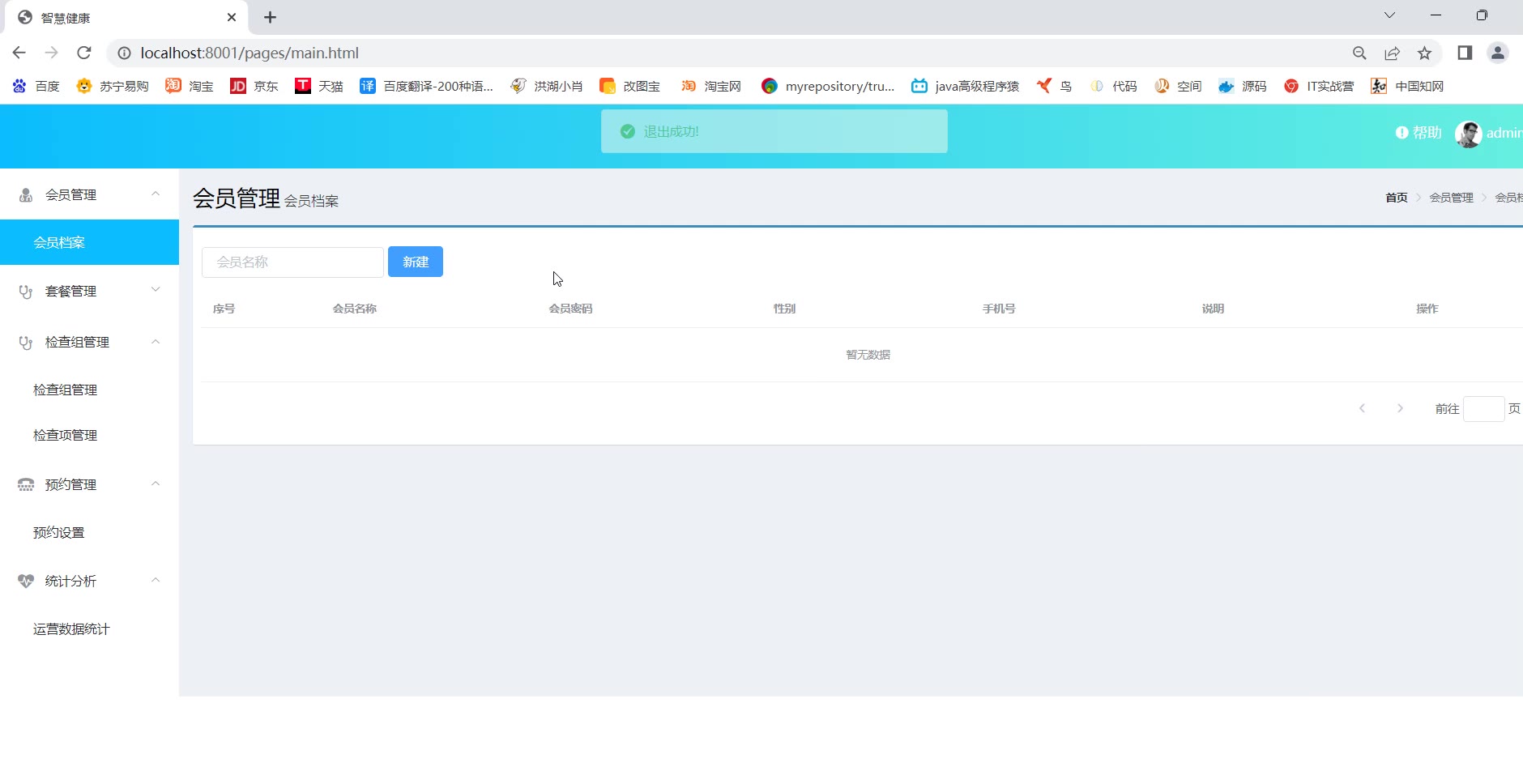This screenshot has width=1523, height=784.
Task: Open the 苏宁易购 bookmark
Action: click(x=113, y=86)
